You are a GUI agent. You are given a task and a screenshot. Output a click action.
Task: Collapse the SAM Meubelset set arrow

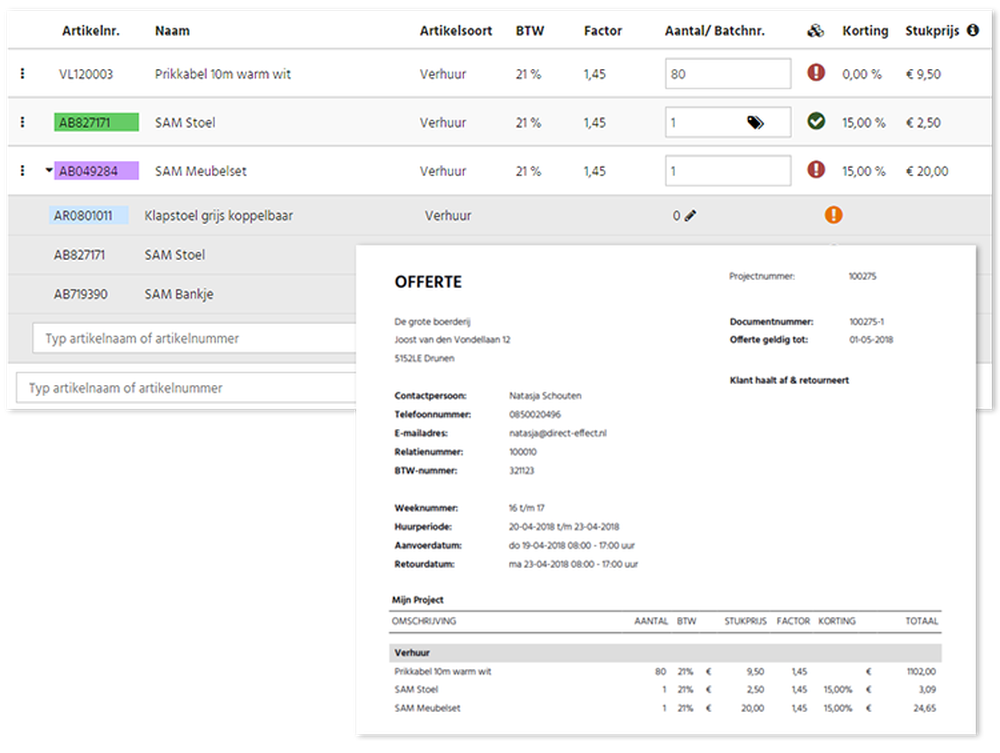(x=48, y=170)
